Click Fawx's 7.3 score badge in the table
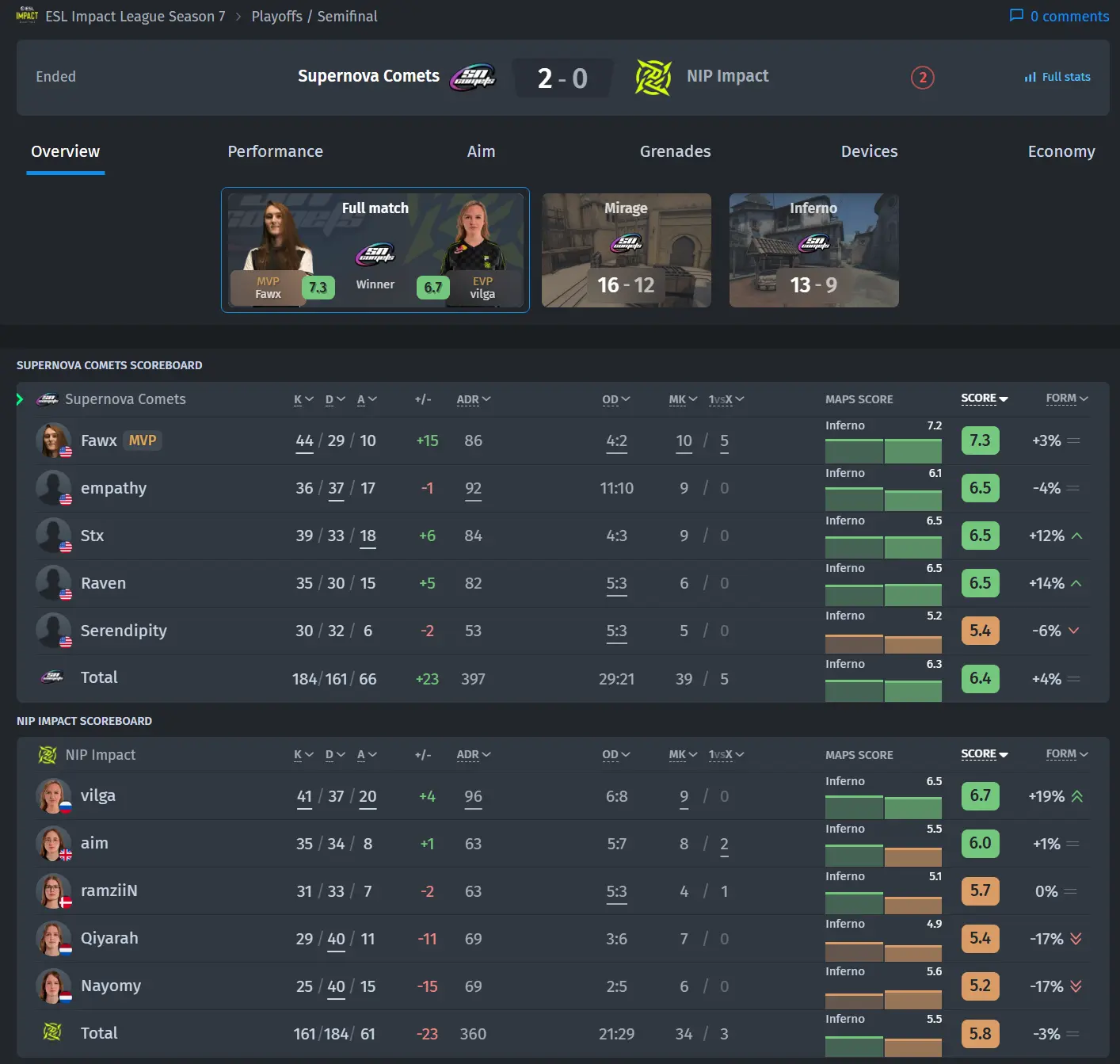This screenshot has height=1064, width=1120. [x=980, y=440]
